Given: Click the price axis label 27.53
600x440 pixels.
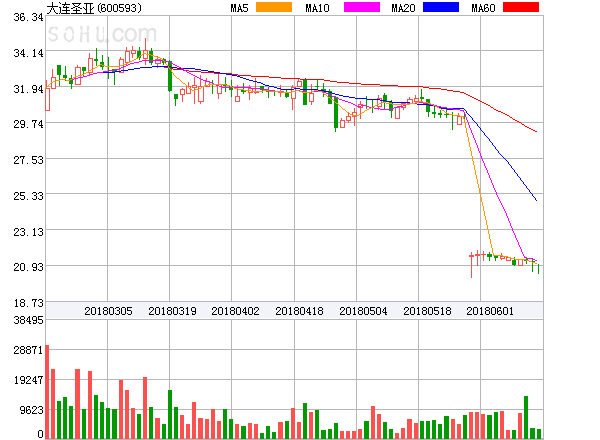Looking at the screenshot, I should pyautogui.click(x=28, y=160).
